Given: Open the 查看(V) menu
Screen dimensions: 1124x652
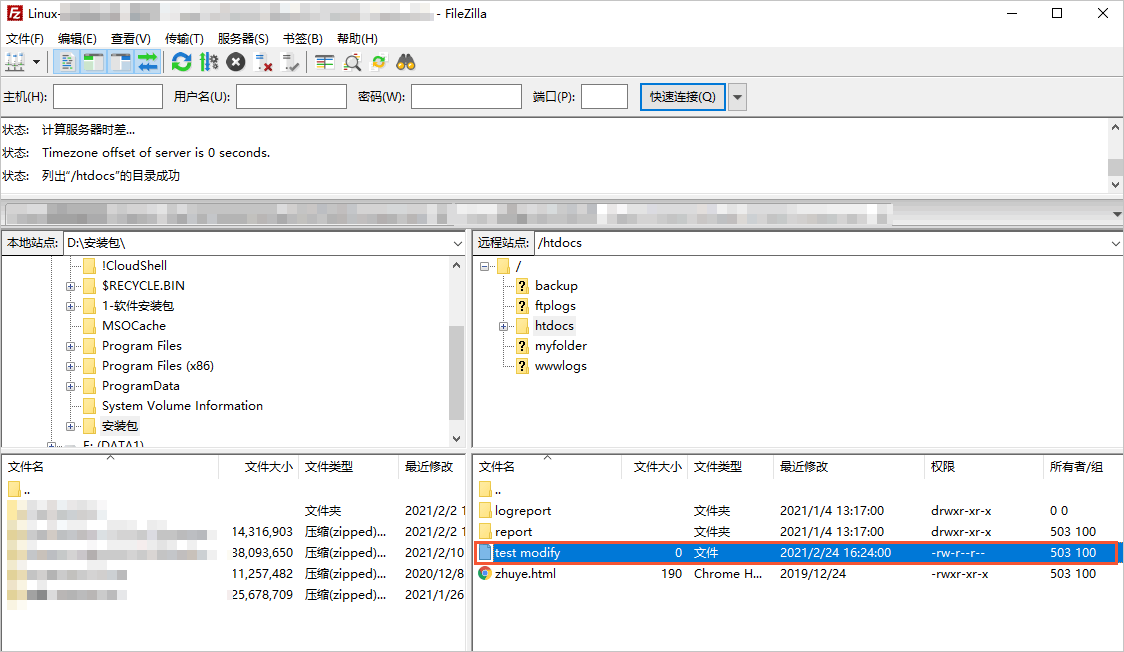Looking at the screenshot, I should [130, 39].
